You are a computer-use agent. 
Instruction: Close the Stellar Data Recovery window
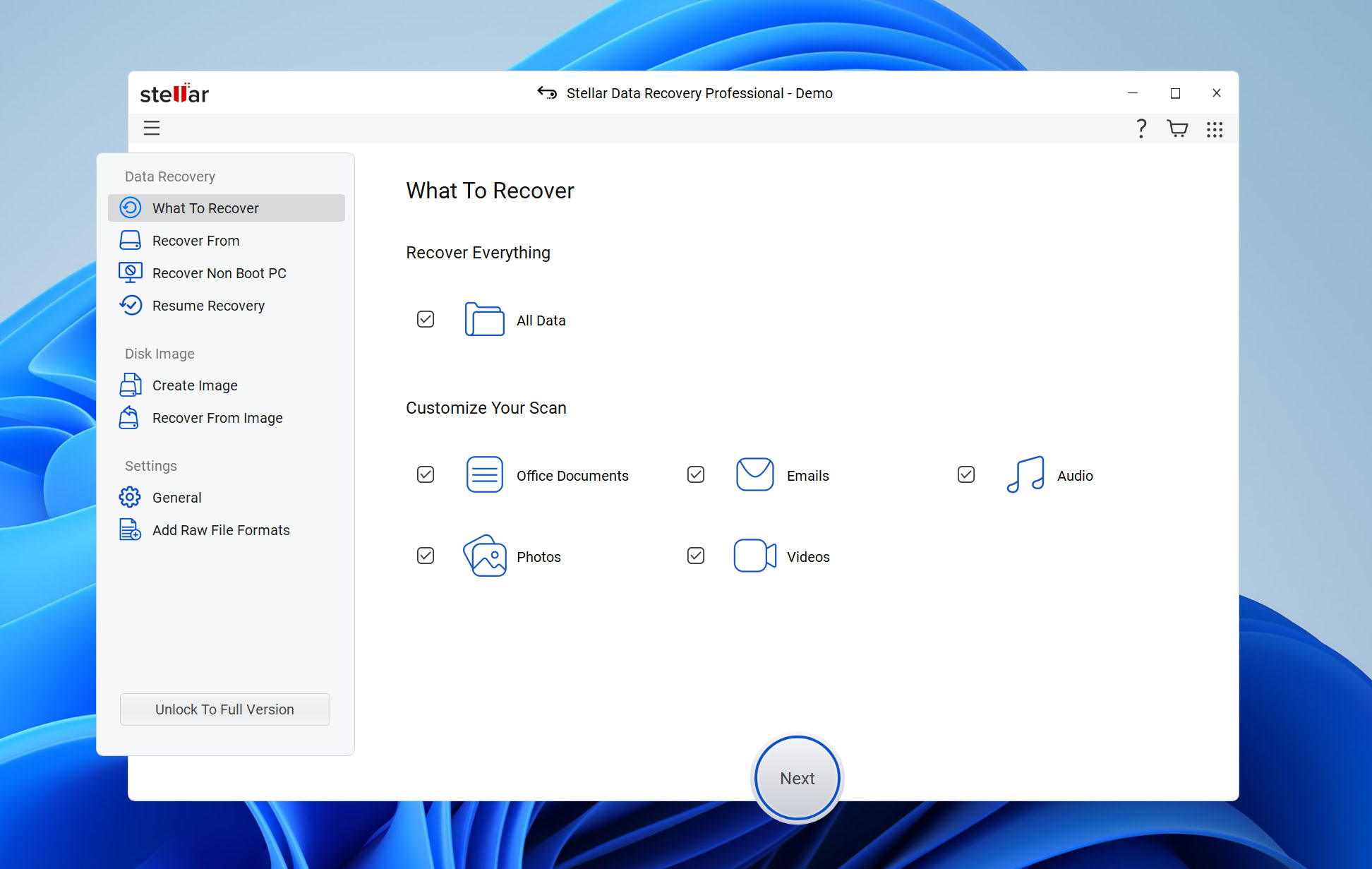click(1217, 92)
